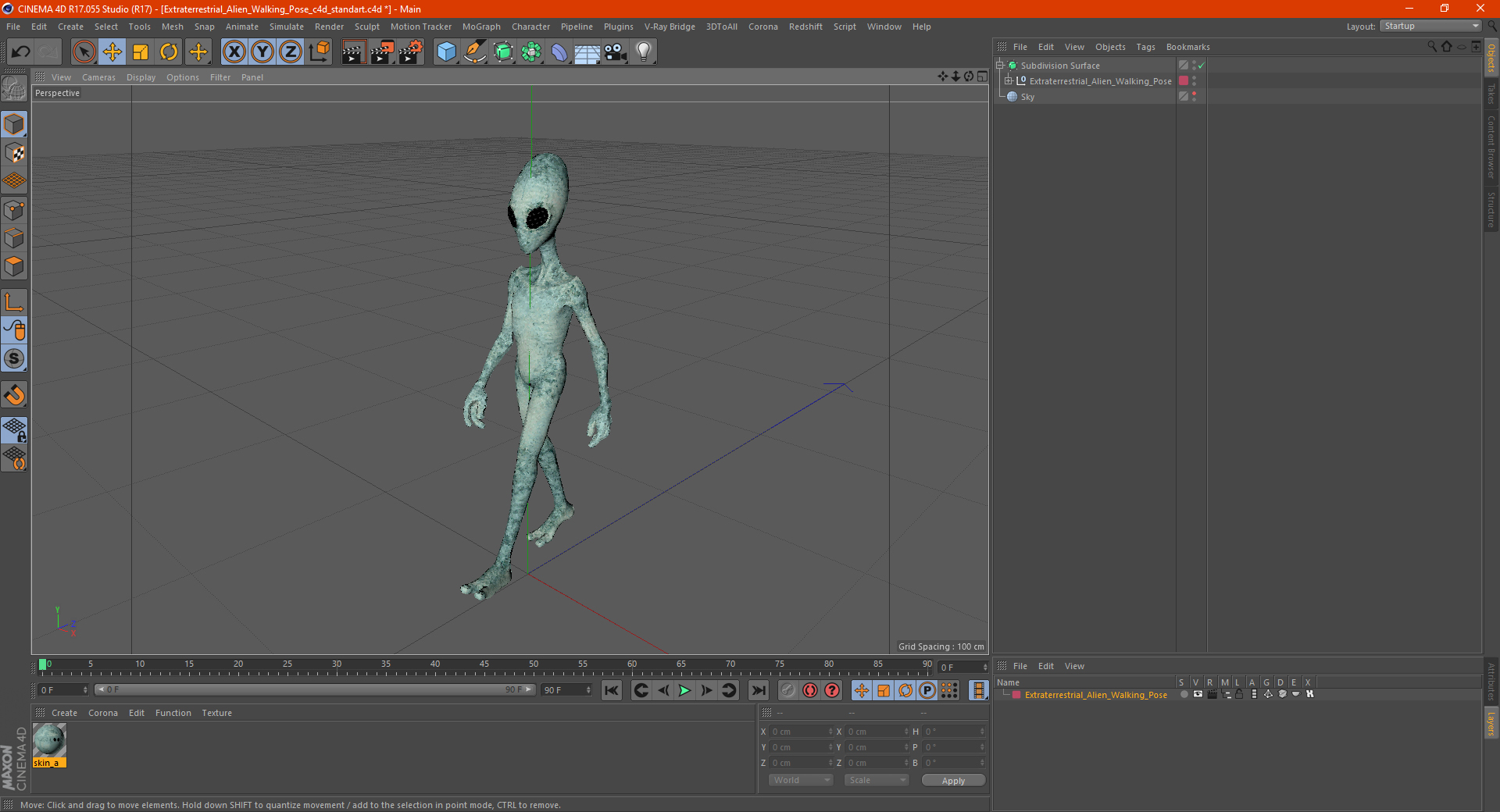Collapse the Subdivision Surface tree item
Viewport: 1500px width, 812px height.
coord(999,66)
